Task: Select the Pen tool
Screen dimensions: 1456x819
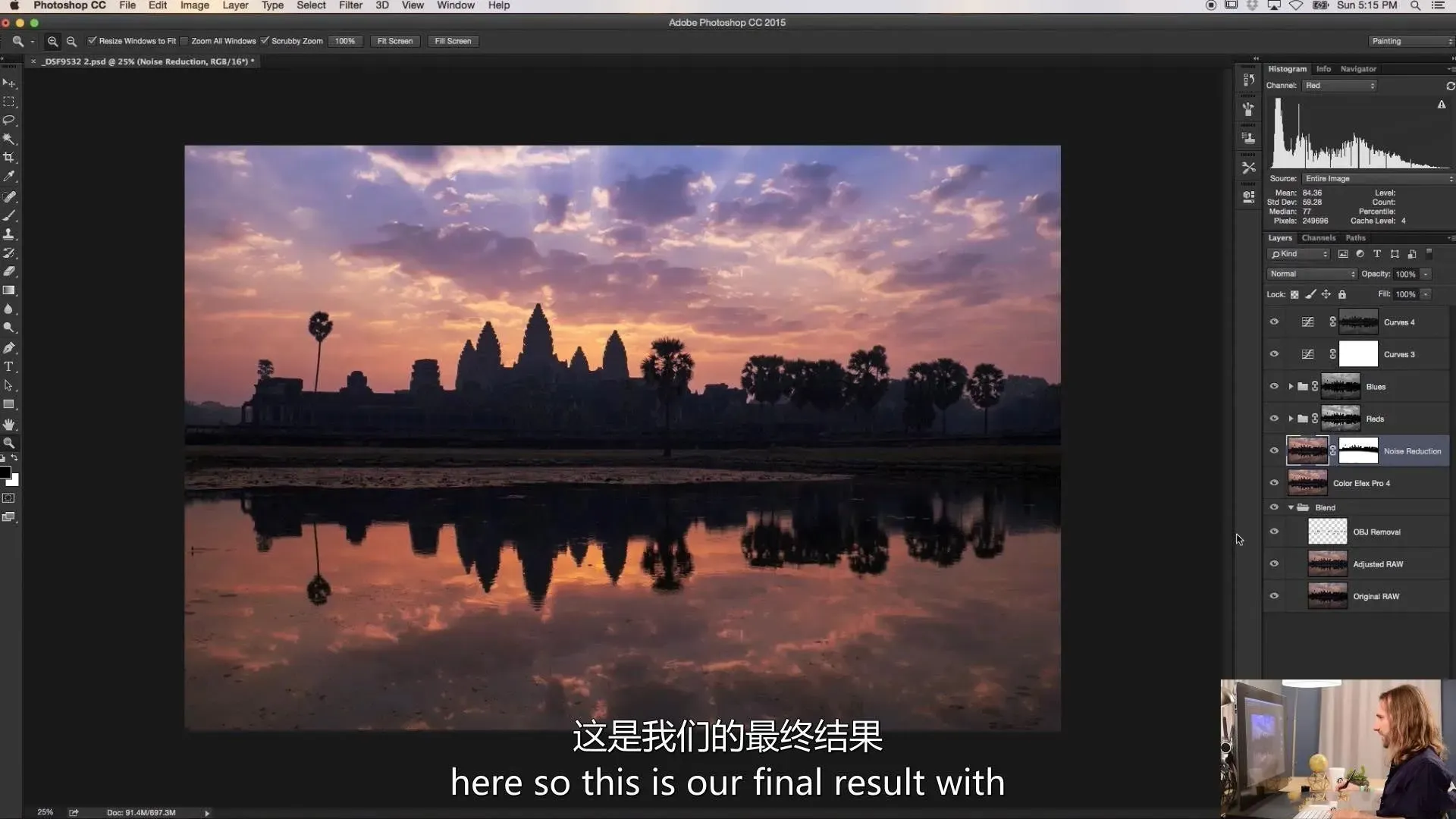Action: pyautogui.click(x=9, y=348)
